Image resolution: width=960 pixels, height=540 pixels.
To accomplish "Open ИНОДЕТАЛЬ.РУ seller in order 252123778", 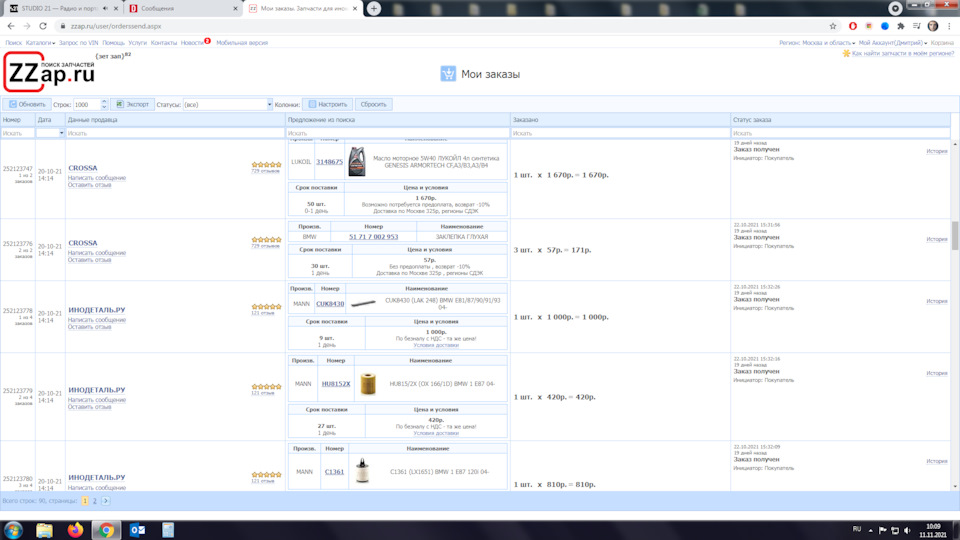I will 97,310.
